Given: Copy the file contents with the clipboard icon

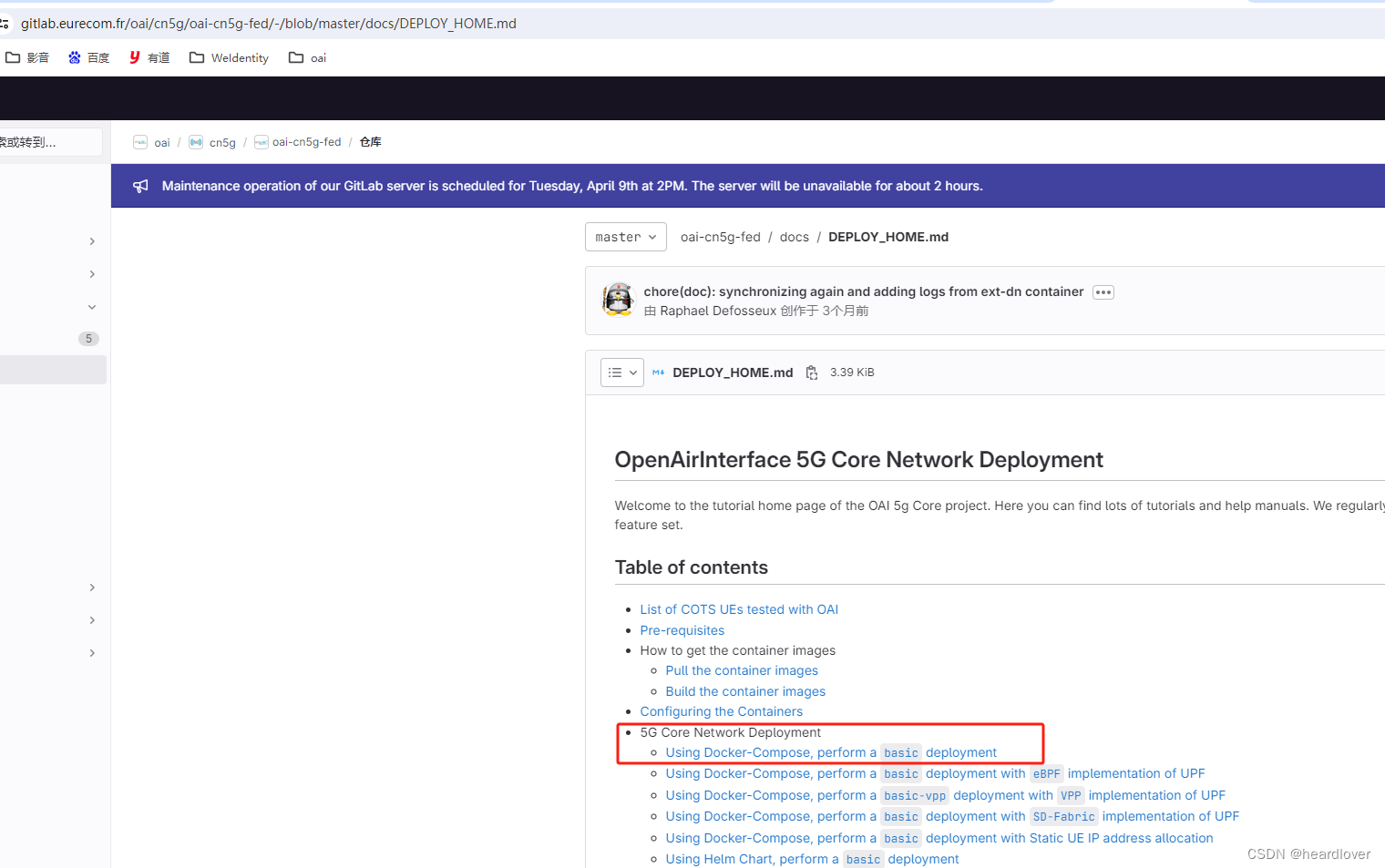Looking at the screenshot, I should [x=811, y=372].
